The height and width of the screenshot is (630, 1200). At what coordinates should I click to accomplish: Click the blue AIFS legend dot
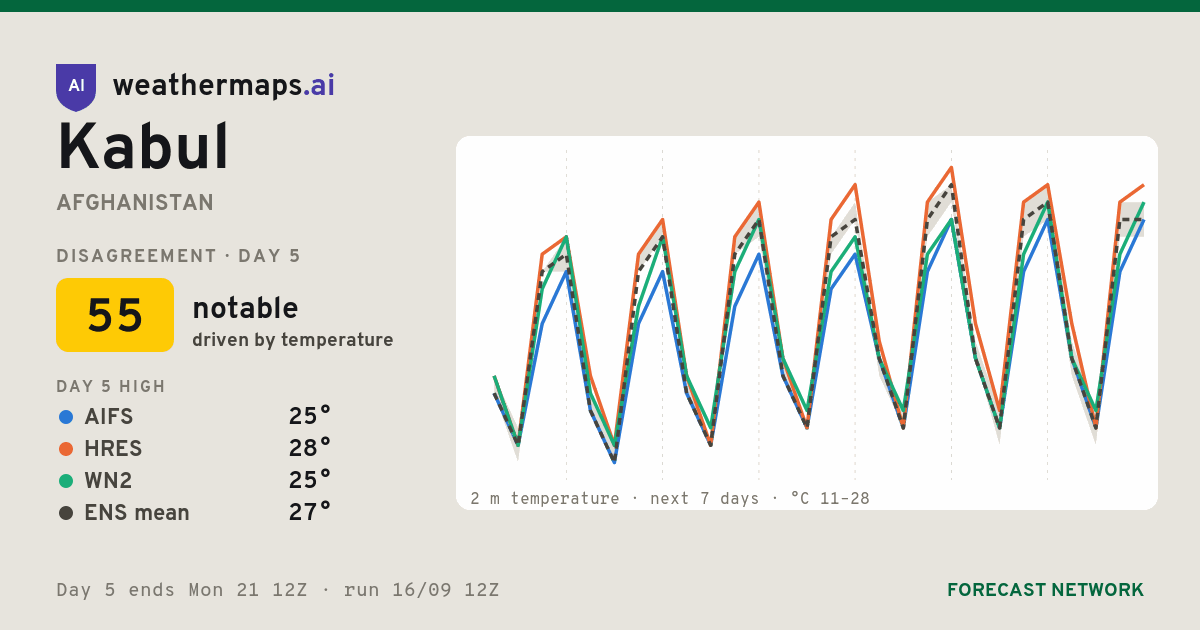point(66,417)
